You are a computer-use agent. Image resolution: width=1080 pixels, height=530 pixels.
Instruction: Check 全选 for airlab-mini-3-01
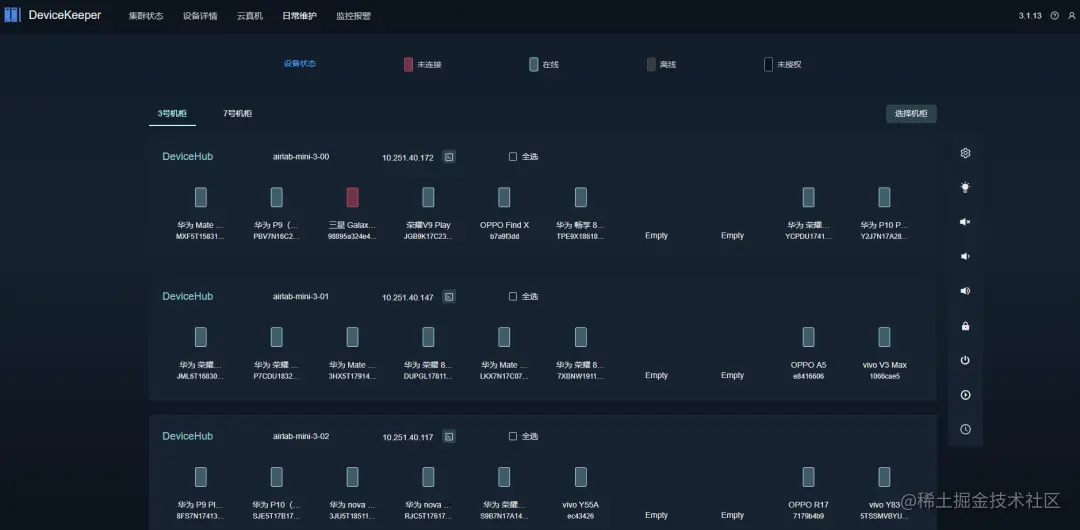click(x=512, y=296)
